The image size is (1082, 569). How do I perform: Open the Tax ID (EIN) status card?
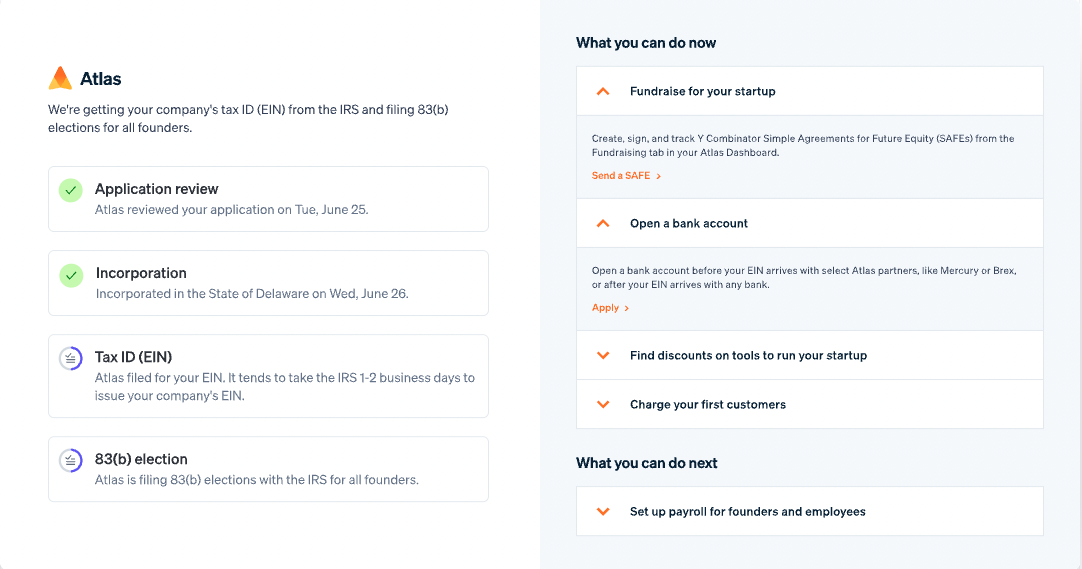(x=268, y=376)
